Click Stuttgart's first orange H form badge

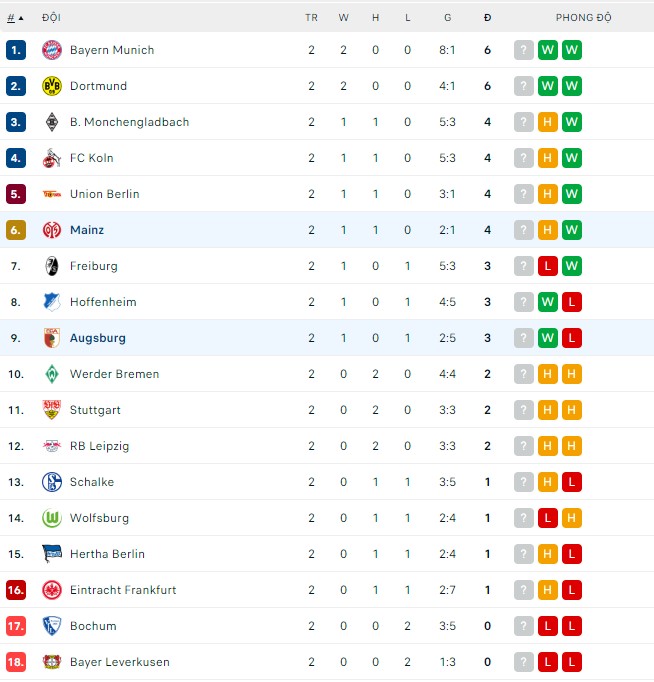(547, 410)
